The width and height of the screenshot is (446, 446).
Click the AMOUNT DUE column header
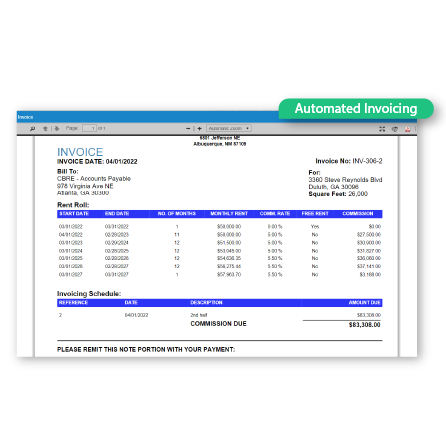click(x=364, y=303)
